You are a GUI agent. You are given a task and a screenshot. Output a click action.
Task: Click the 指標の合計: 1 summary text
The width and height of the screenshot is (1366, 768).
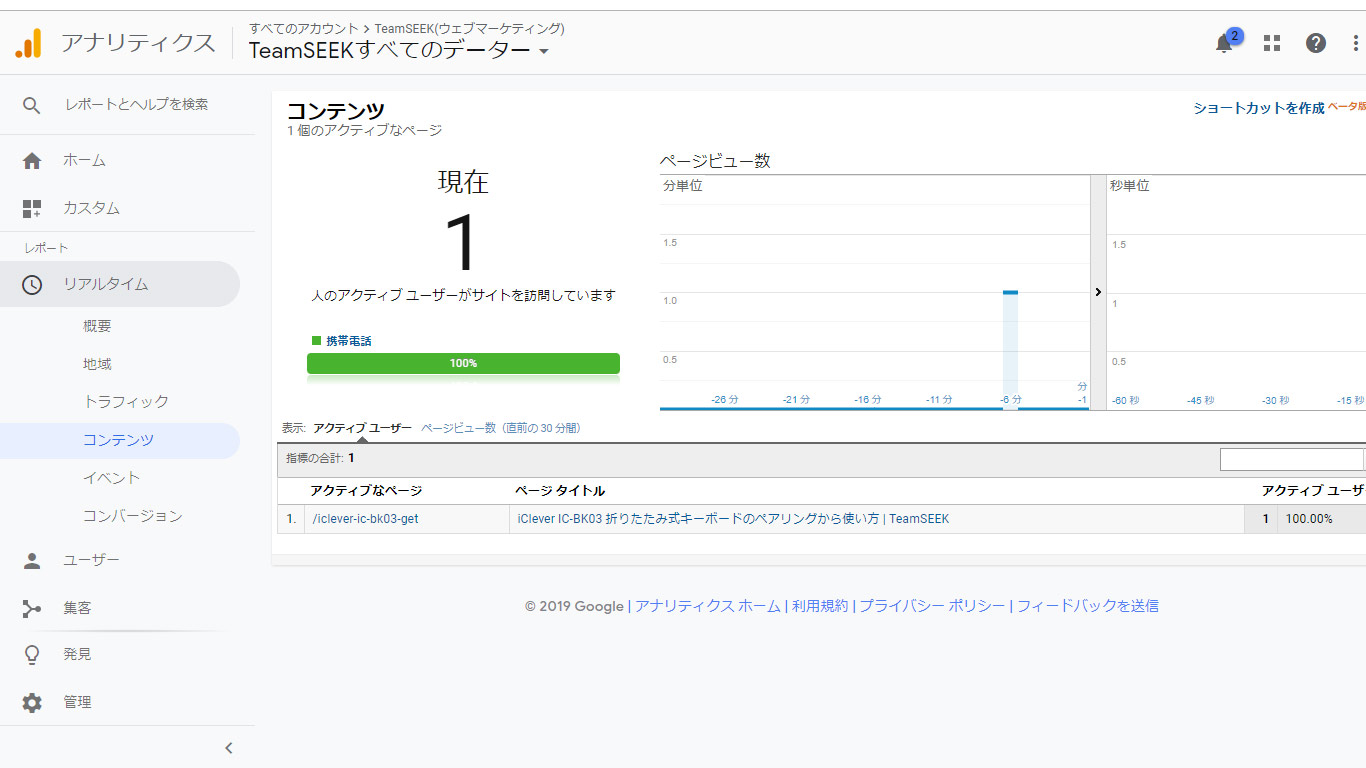tap(320, 458)
